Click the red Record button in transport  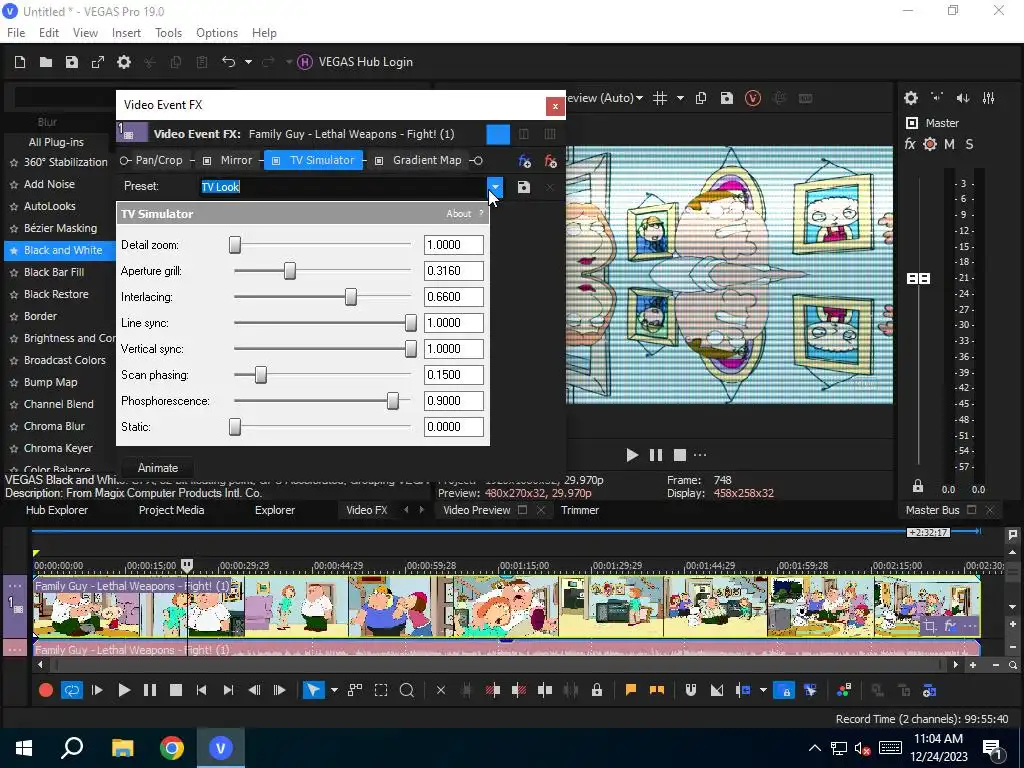[x=46, y=690]
